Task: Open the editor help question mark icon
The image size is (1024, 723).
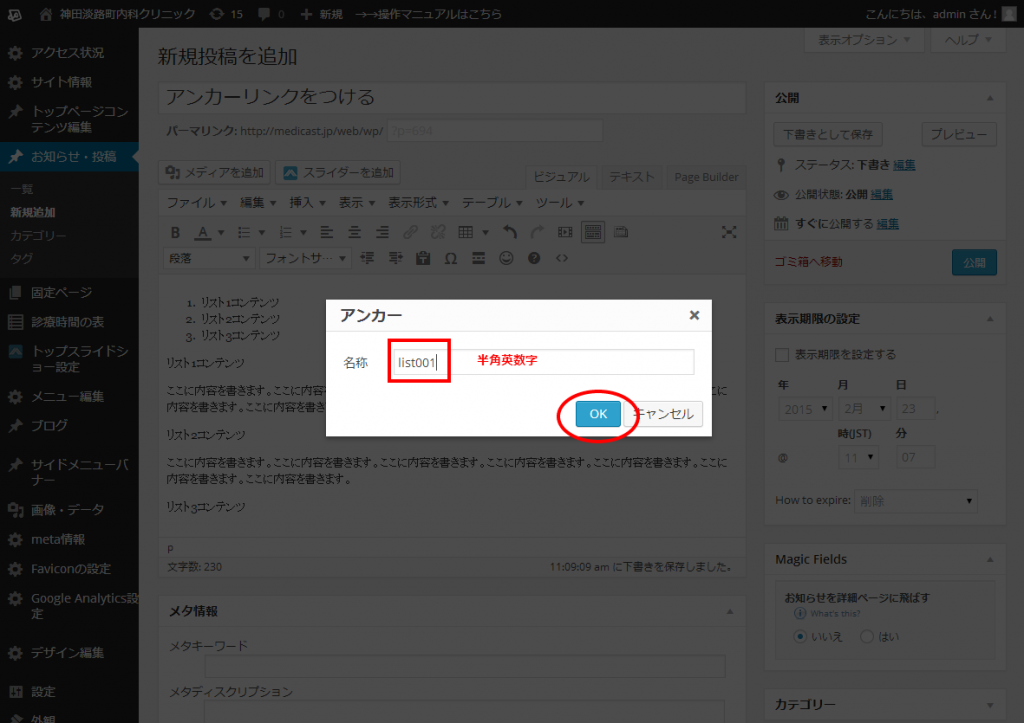Action: (534, 259)
